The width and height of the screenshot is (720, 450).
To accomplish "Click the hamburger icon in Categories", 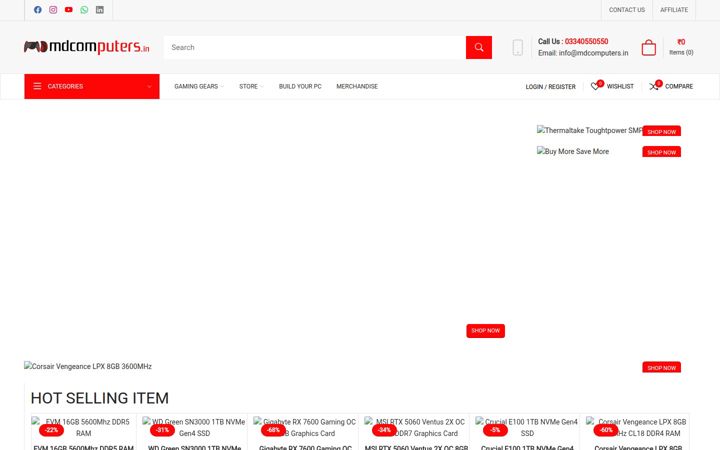I will 37,86.
